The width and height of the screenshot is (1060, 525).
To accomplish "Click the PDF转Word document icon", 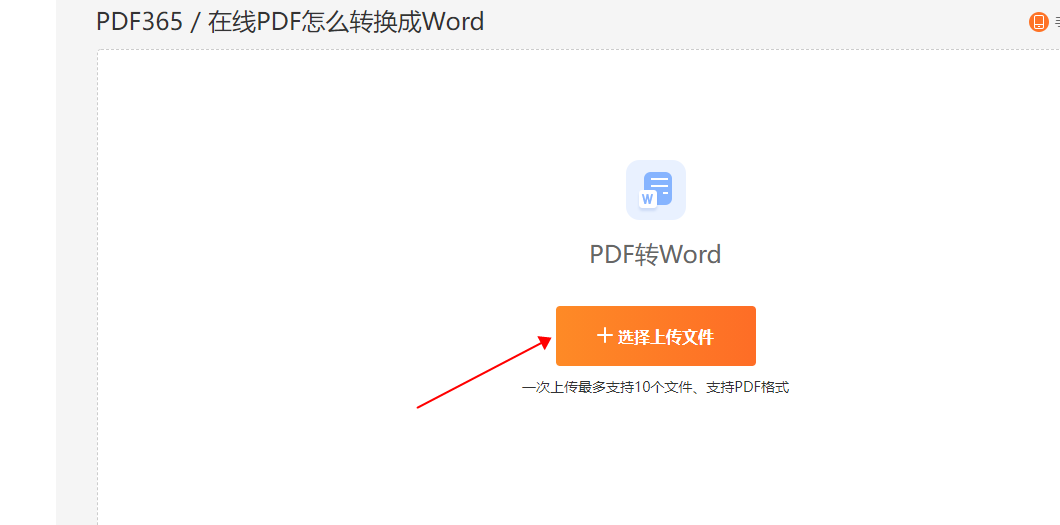I will (656, 190).
